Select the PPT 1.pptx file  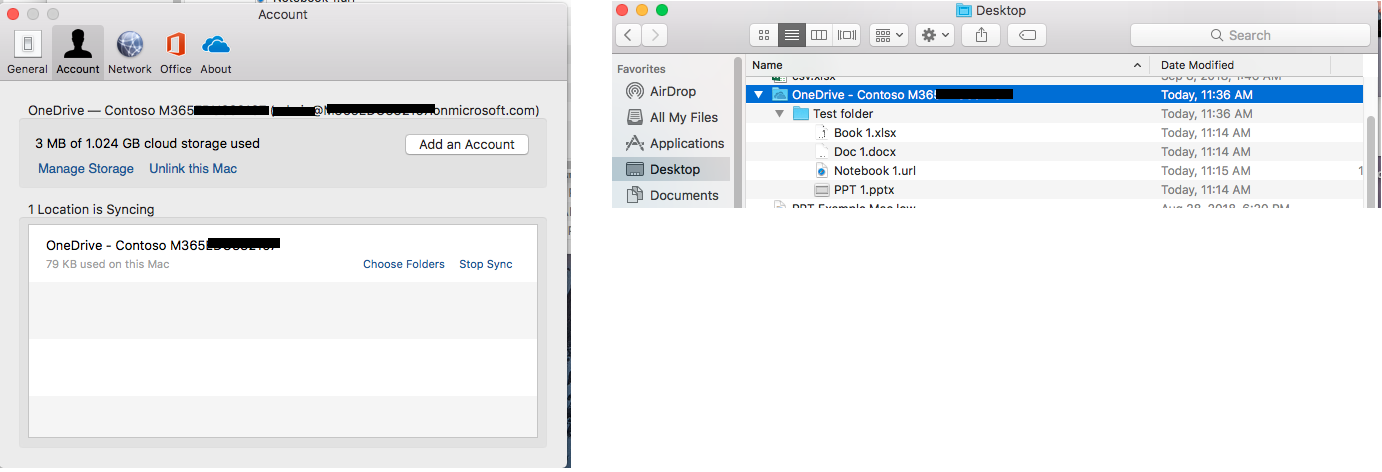(1054, 190)
